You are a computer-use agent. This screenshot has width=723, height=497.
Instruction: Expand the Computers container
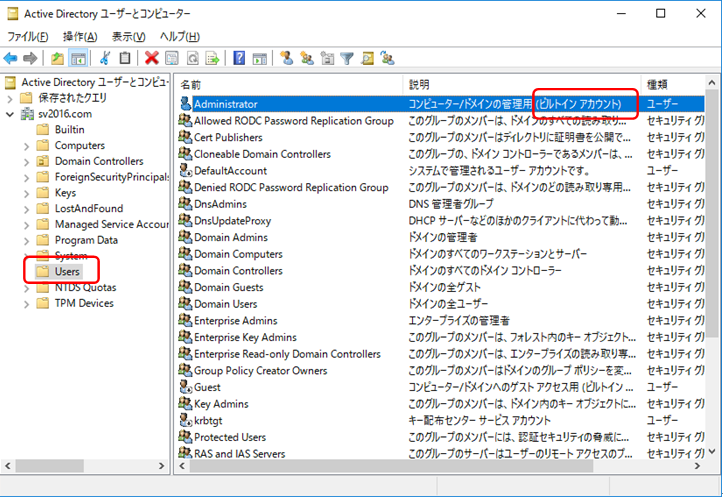point(26,146)
